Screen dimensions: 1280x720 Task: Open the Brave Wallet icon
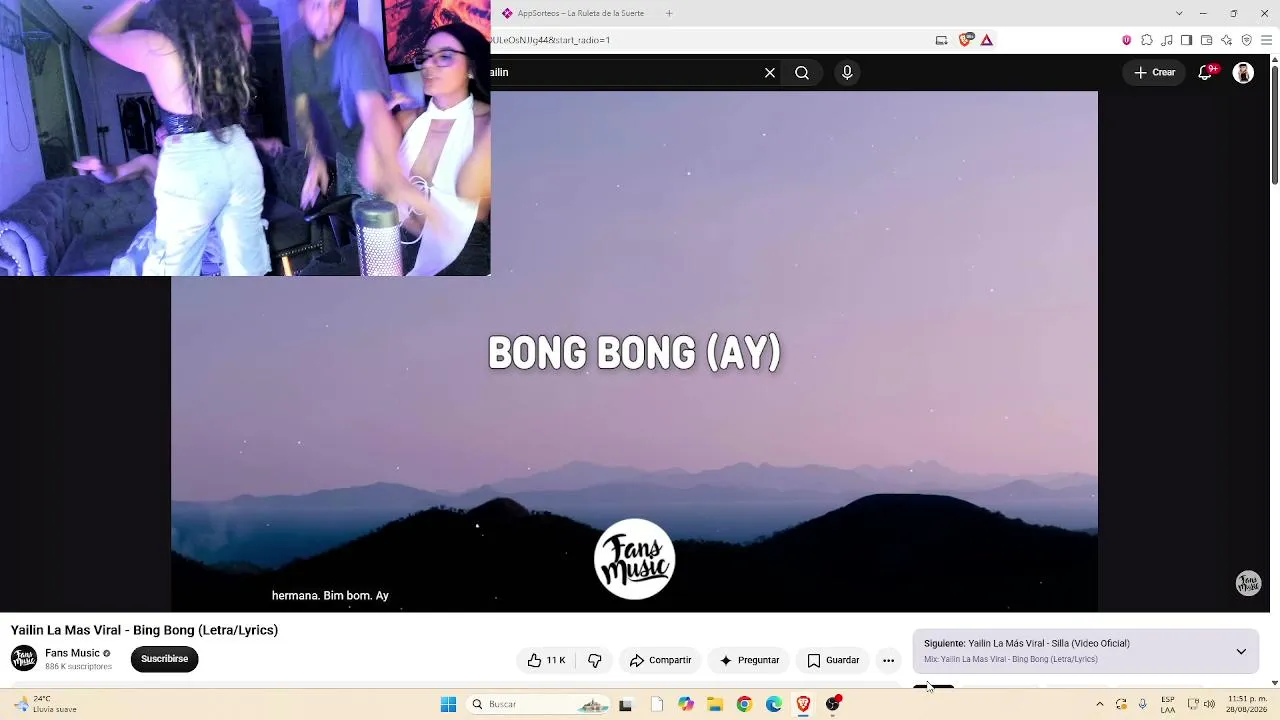pyautogui.click(x=1206, y=40)
